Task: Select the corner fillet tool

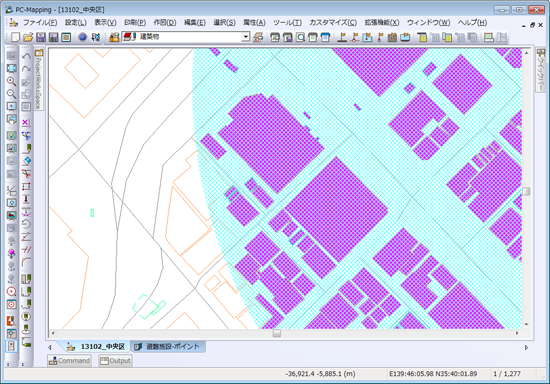Action: tap(26, 262)
